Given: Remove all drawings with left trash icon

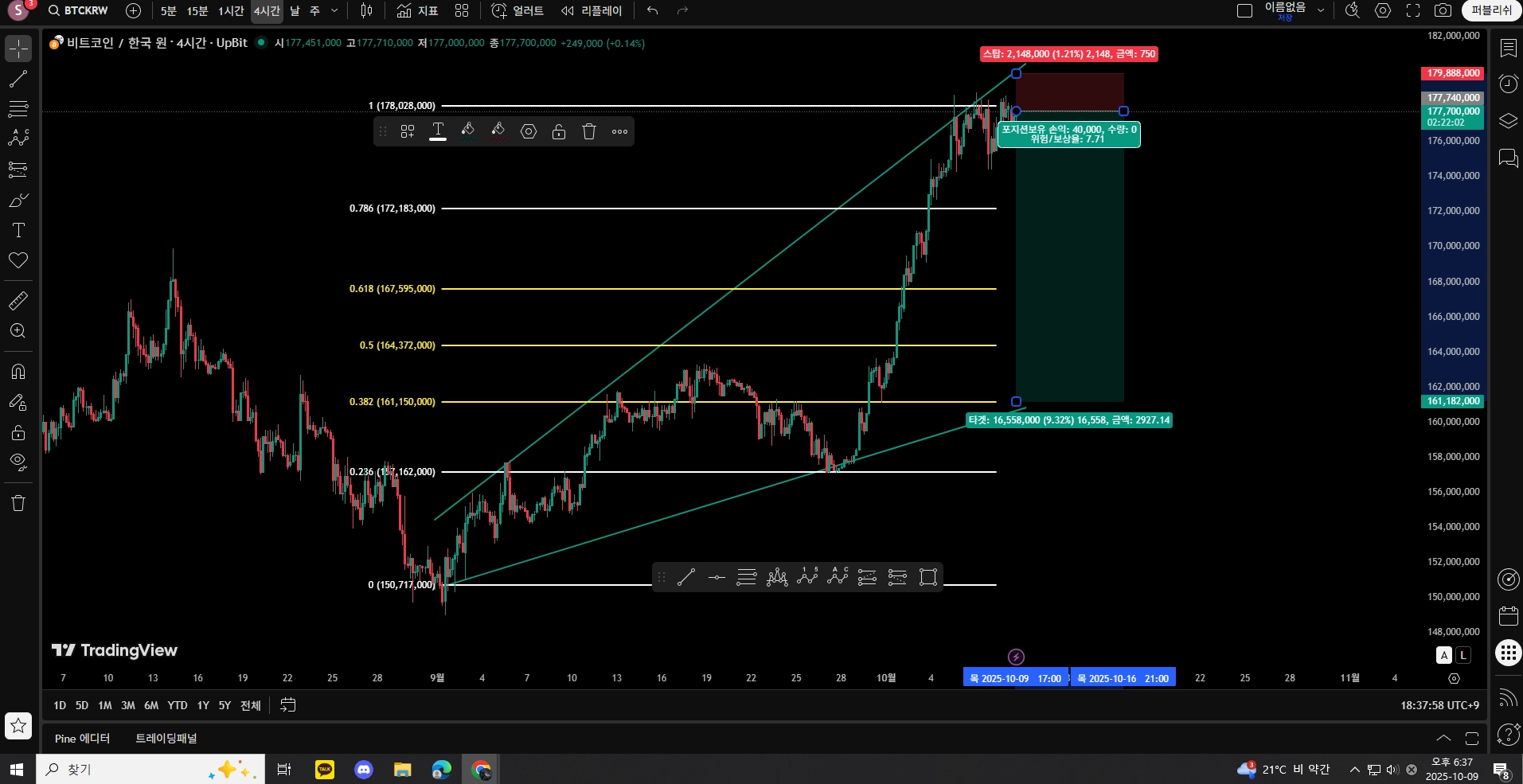Looking at the screenshot, I should pyautogui.click(x=18, y=503).
